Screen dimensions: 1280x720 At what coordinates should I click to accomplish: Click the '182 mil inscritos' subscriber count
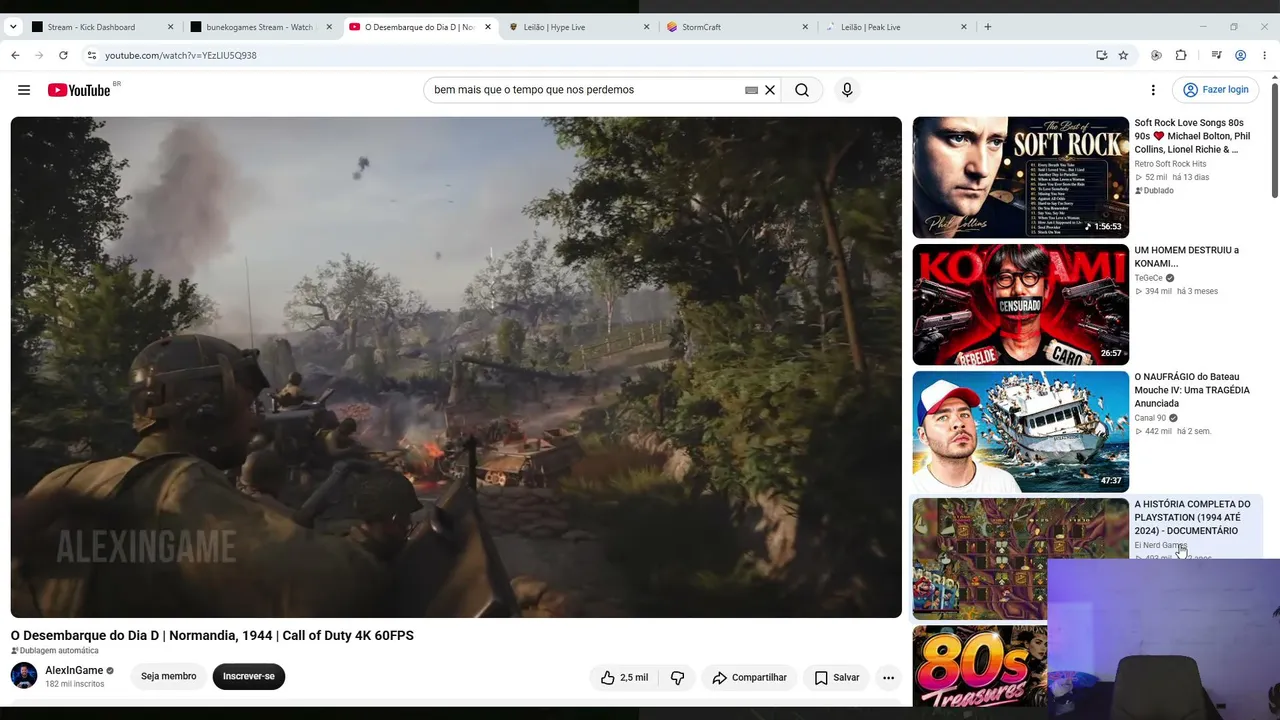(x=74, y=684)
